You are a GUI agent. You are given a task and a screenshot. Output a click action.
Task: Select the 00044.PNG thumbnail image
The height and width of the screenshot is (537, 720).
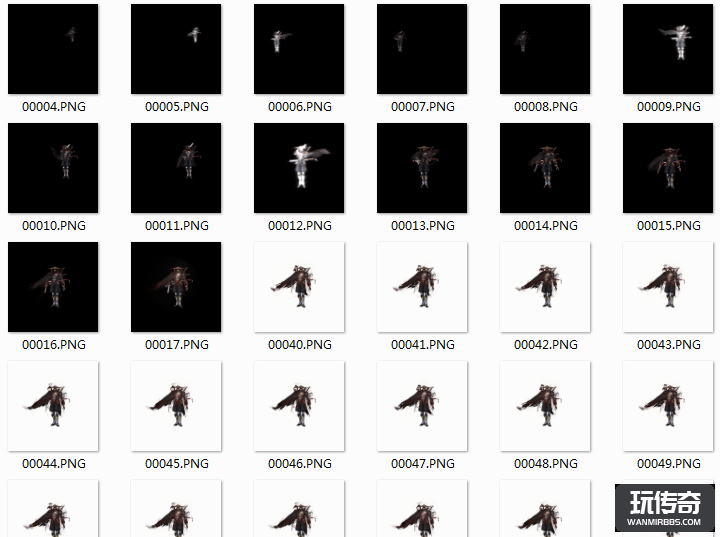tap(53, 406)
